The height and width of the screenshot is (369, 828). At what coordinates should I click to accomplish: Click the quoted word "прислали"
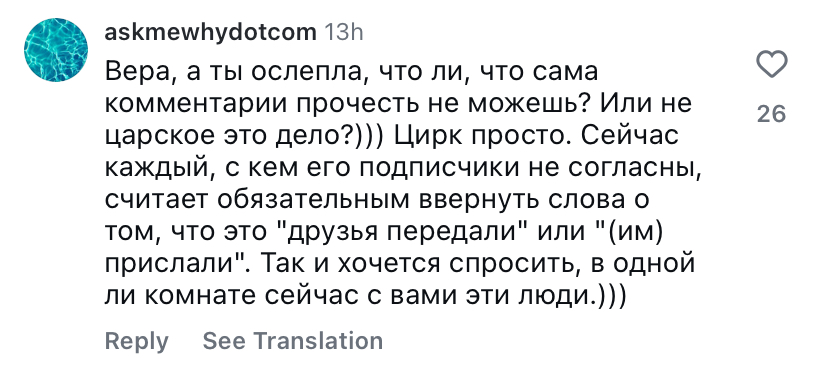[169, 263]
